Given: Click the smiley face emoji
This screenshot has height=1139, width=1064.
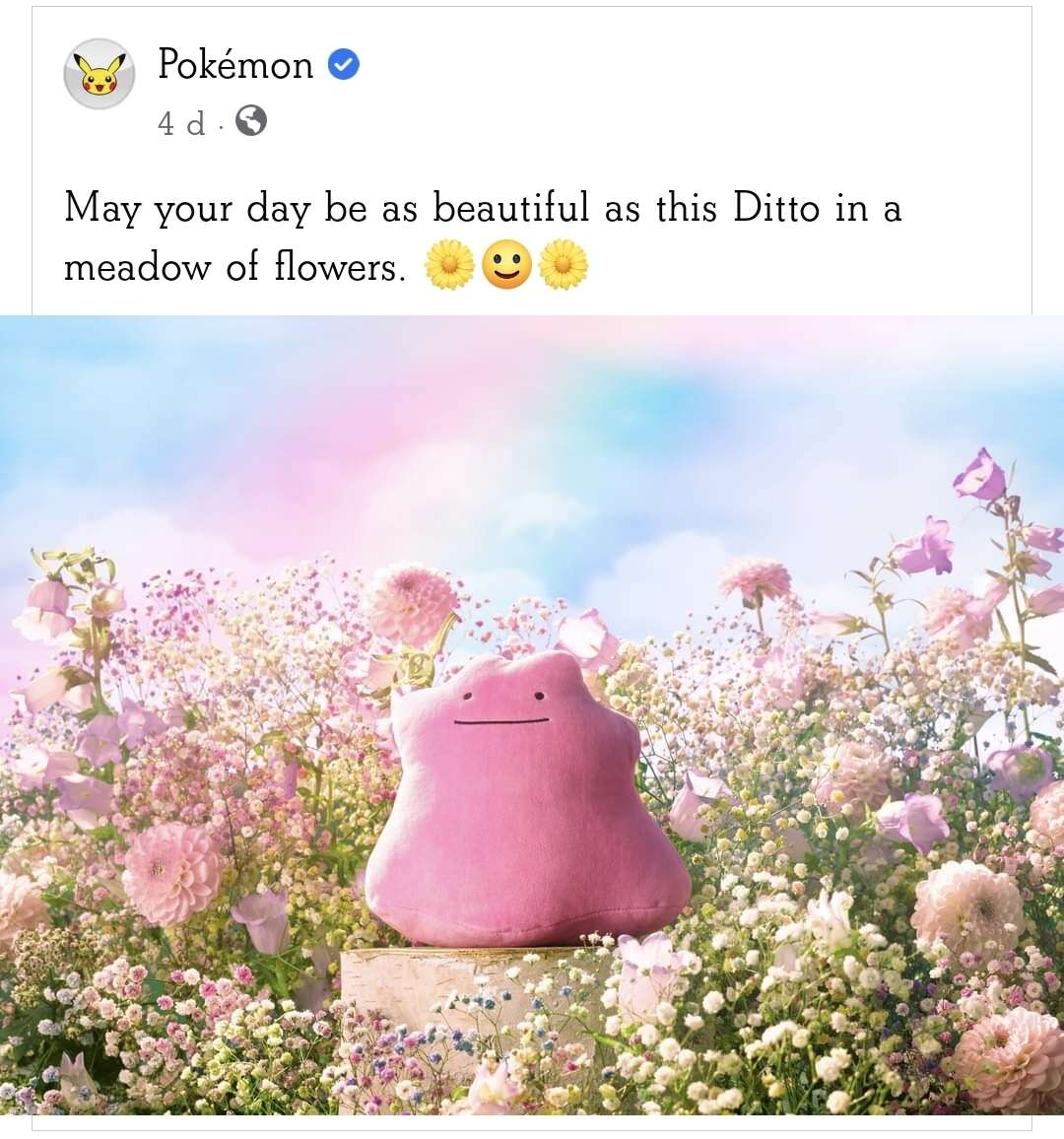Looking at the screenshot, I should point(506,264).
